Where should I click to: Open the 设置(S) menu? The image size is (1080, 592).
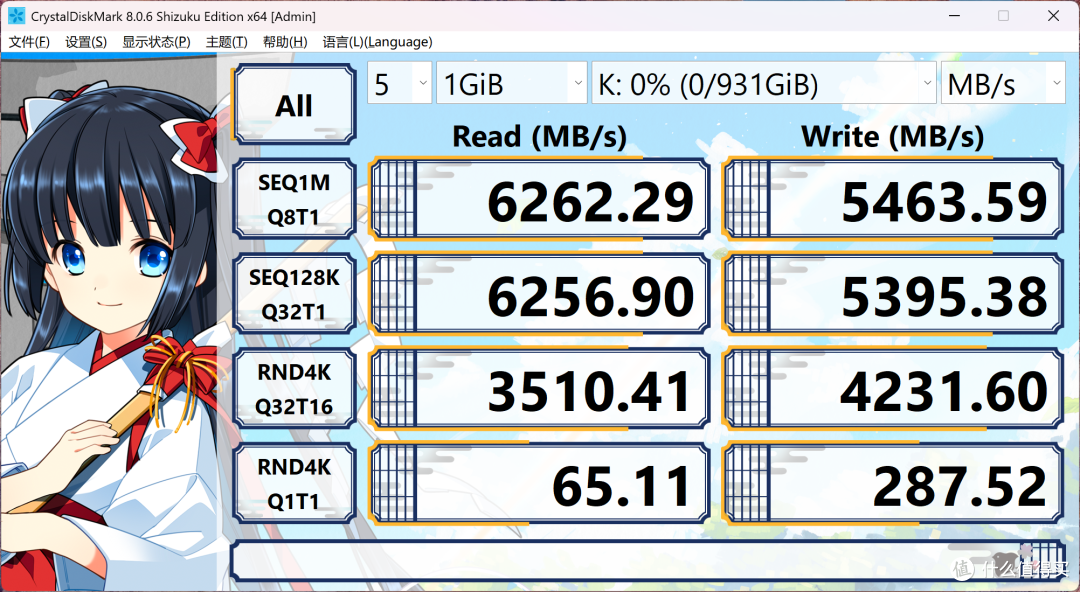click(x=86, y=42)
